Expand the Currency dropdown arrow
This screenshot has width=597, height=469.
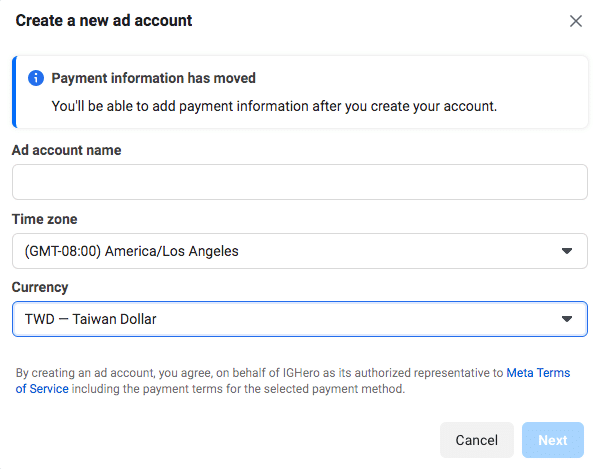click(x=567, y=319)
